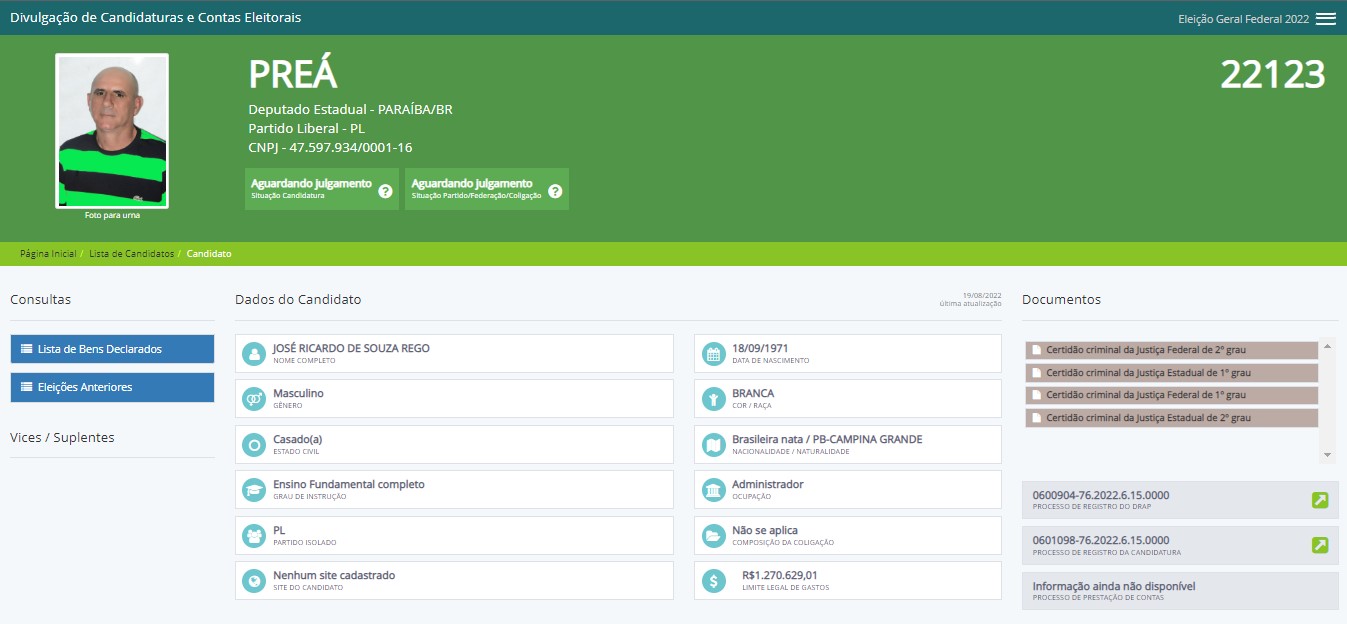This screenshot has height=624, width=1347.
Task: Click the candidate's urna photo
Action: pyautogui.click(x=112, y=130)
